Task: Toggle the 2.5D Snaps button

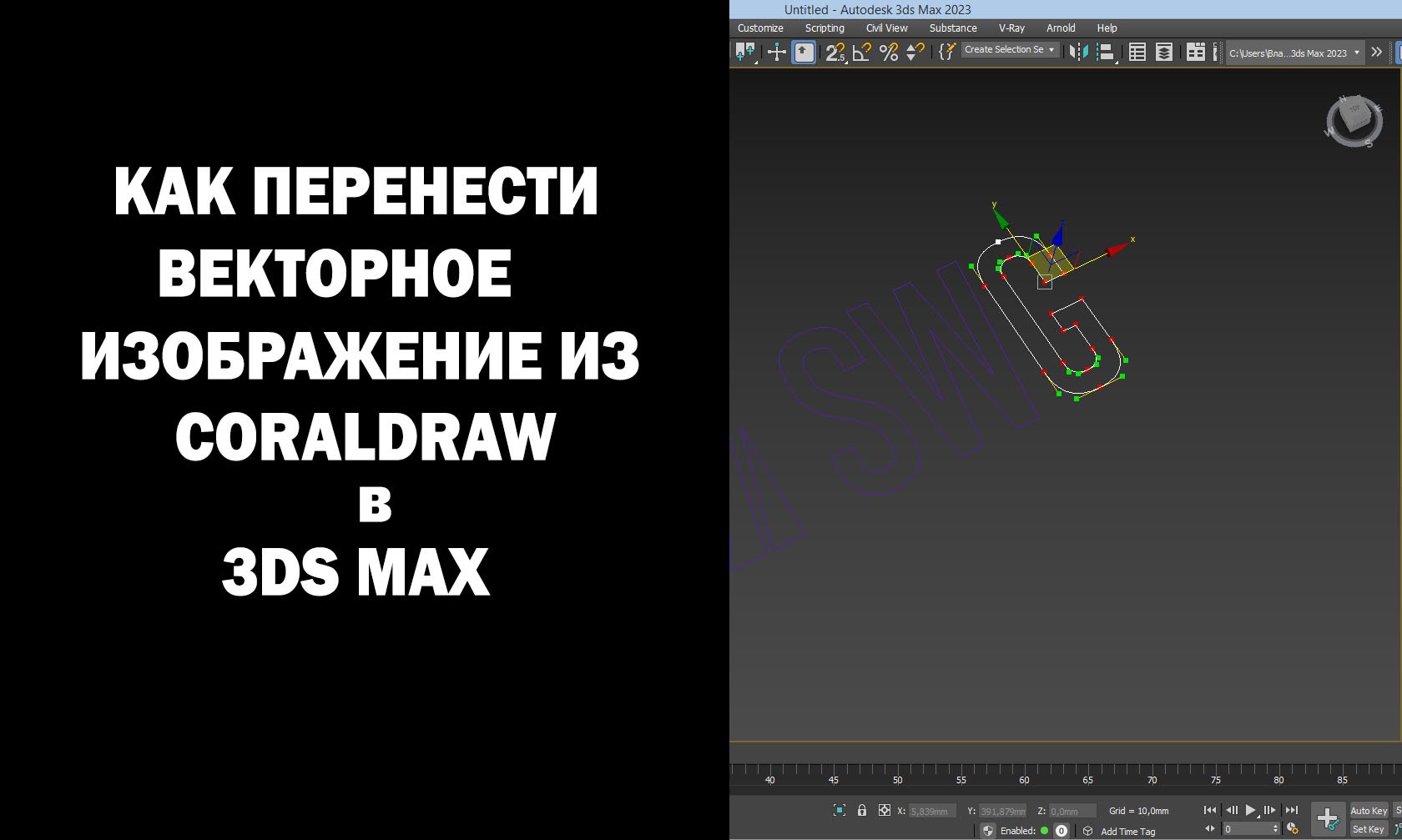Action: pyautogui.click(x=835, y=53)
